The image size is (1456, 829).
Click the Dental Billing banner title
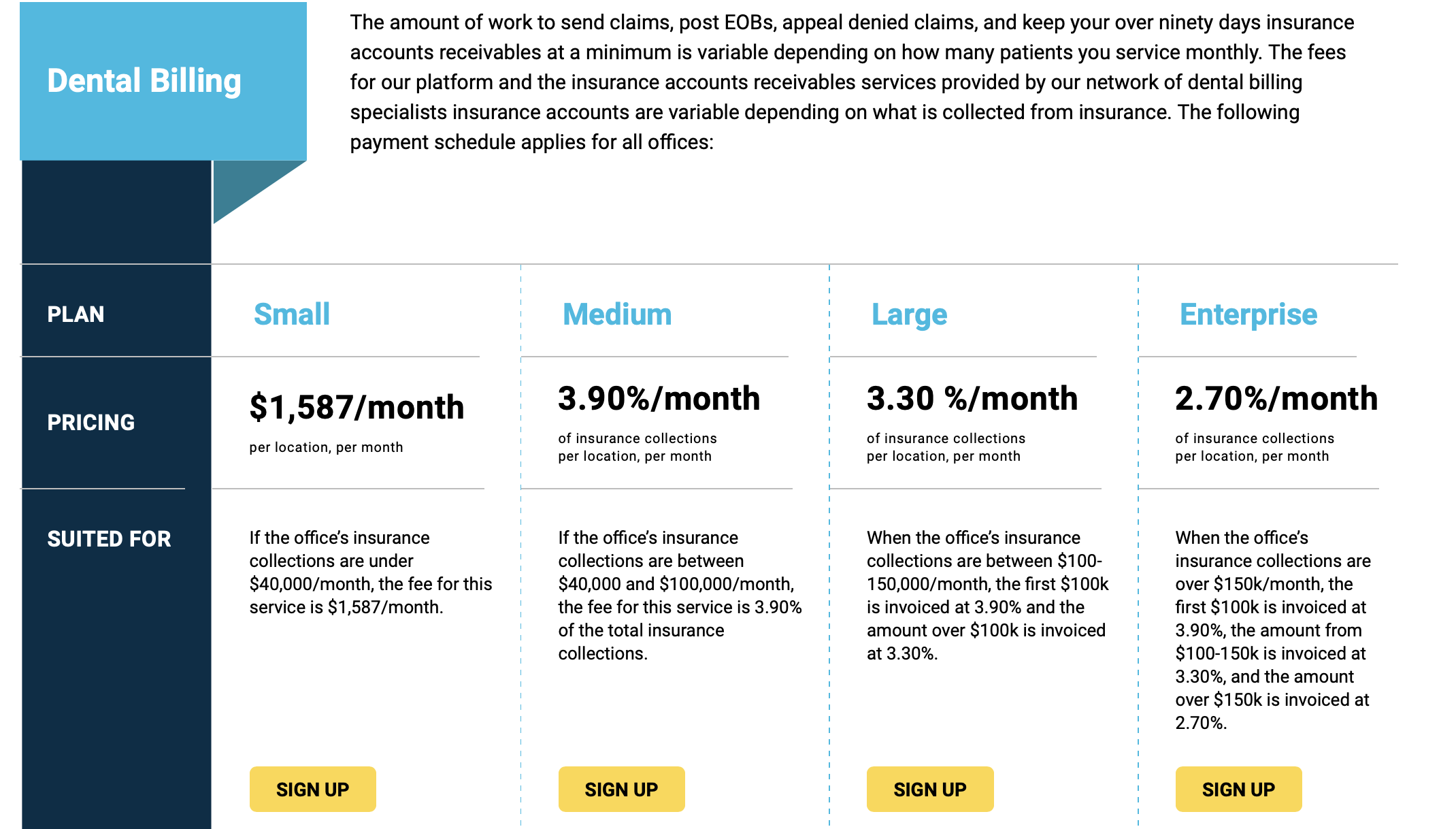coord(144,81)
